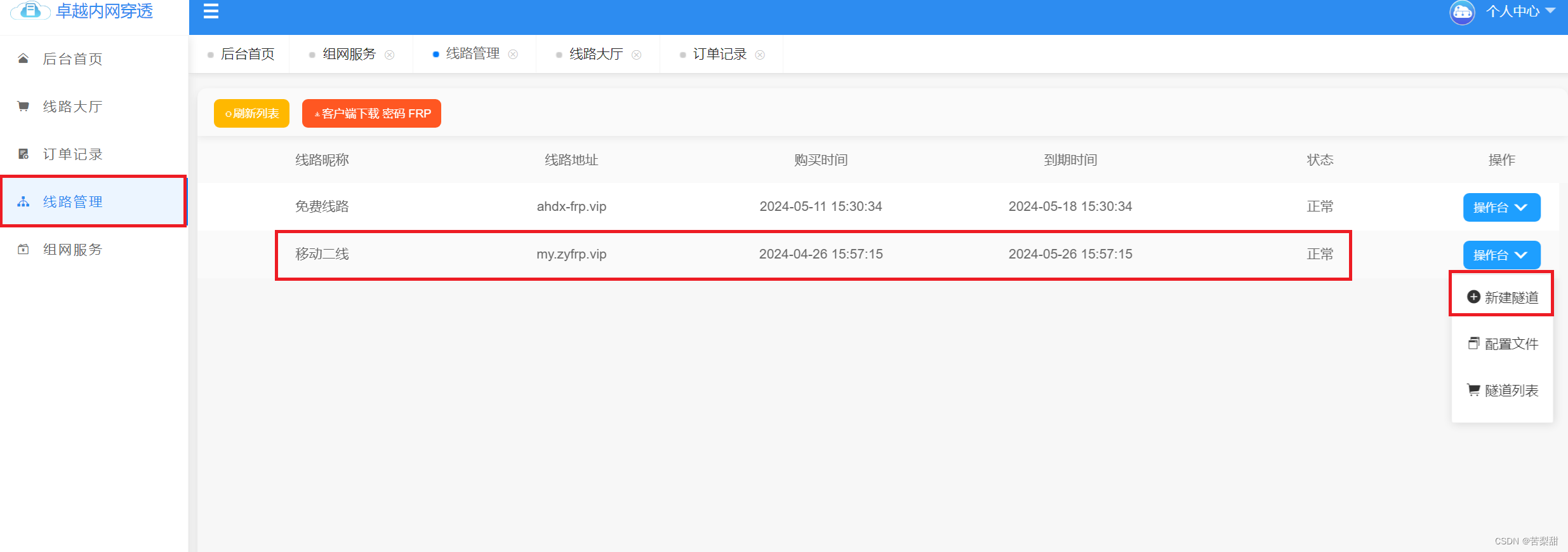This screenshot has height=552, width=1568.
Task: Choose 配置文件 from the dropdown menu
Action: pyautogui.click(x=1502, y=344)
